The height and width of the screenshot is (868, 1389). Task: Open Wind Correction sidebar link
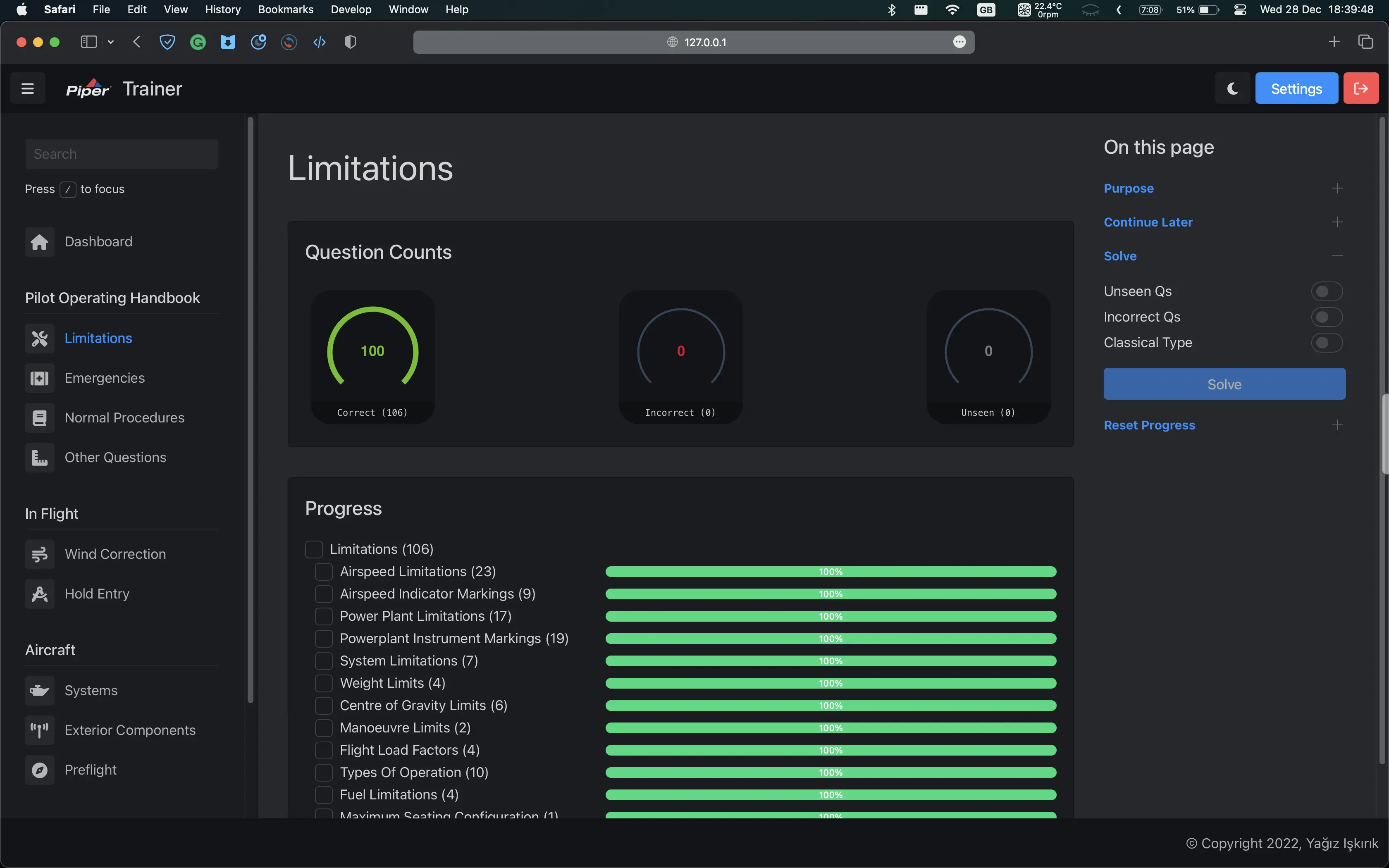(x=115, y=554)
